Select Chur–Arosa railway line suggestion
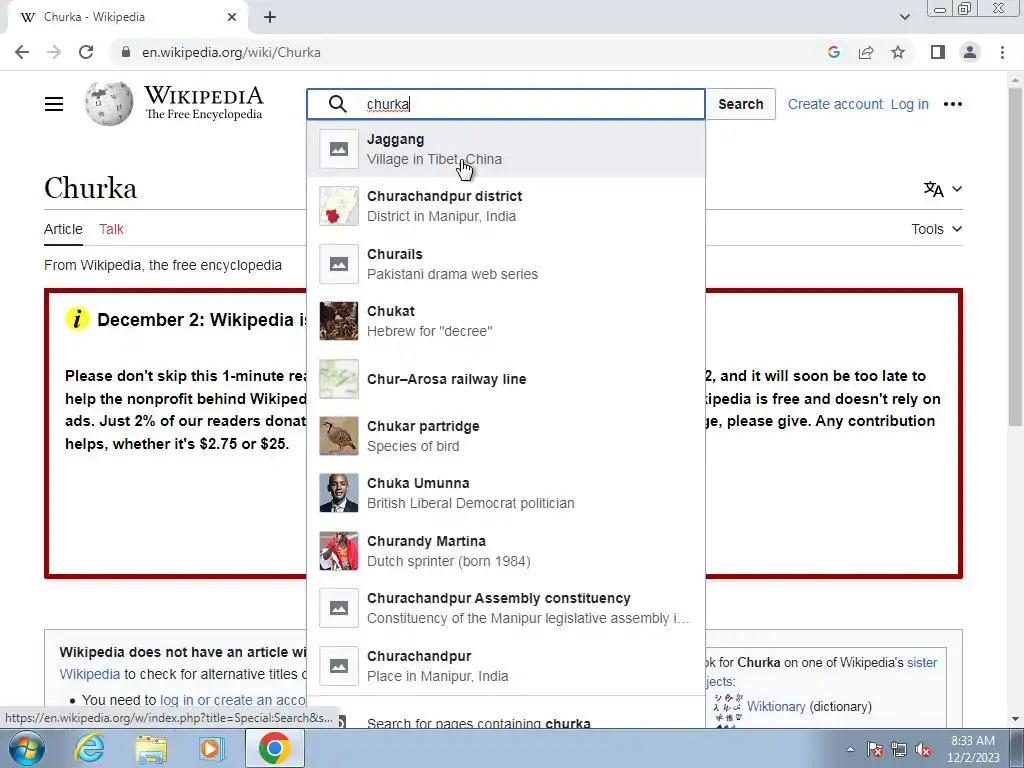The image size is (1024, 768). pos(506,379)
